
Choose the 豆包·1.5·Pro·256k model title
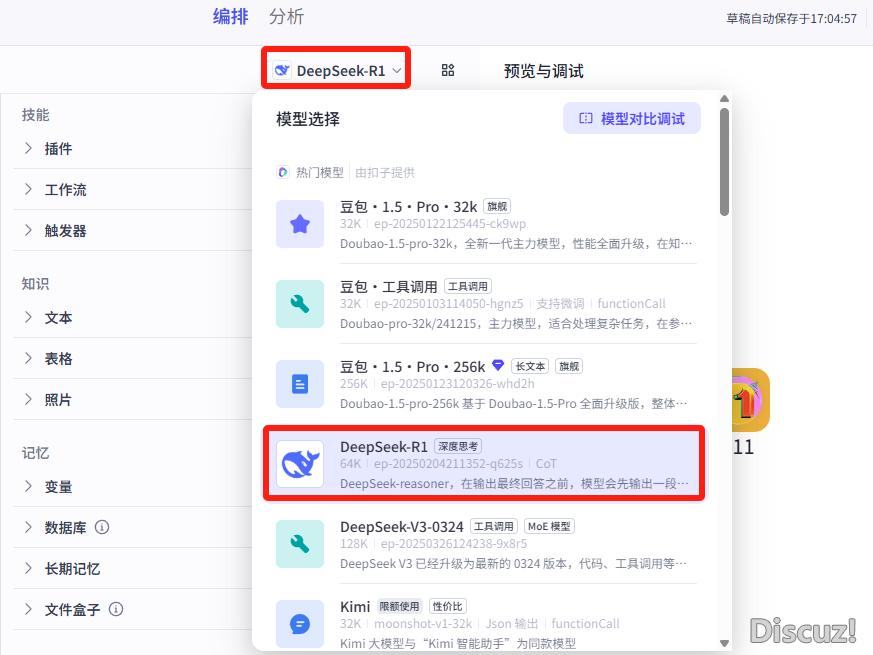(413, 366)
